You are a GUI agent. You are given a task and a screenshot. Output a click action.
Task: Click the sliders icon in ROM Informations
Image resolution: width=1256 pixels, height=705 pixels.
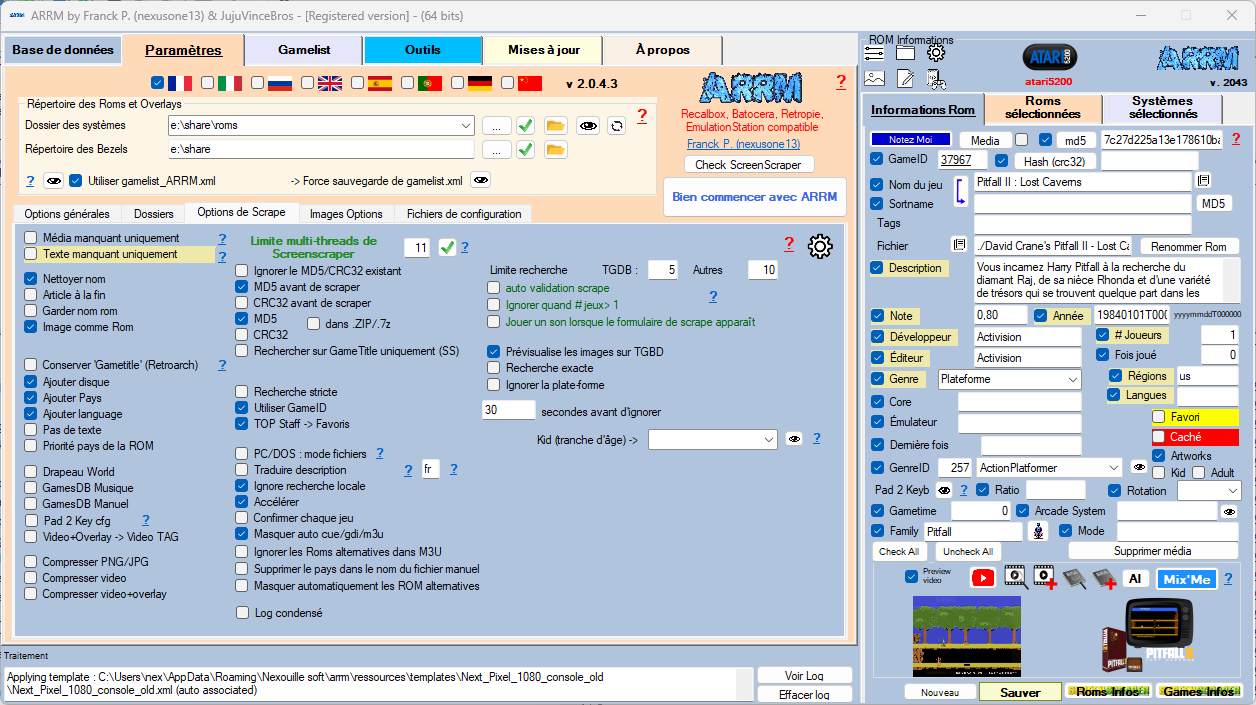(875, 53)
